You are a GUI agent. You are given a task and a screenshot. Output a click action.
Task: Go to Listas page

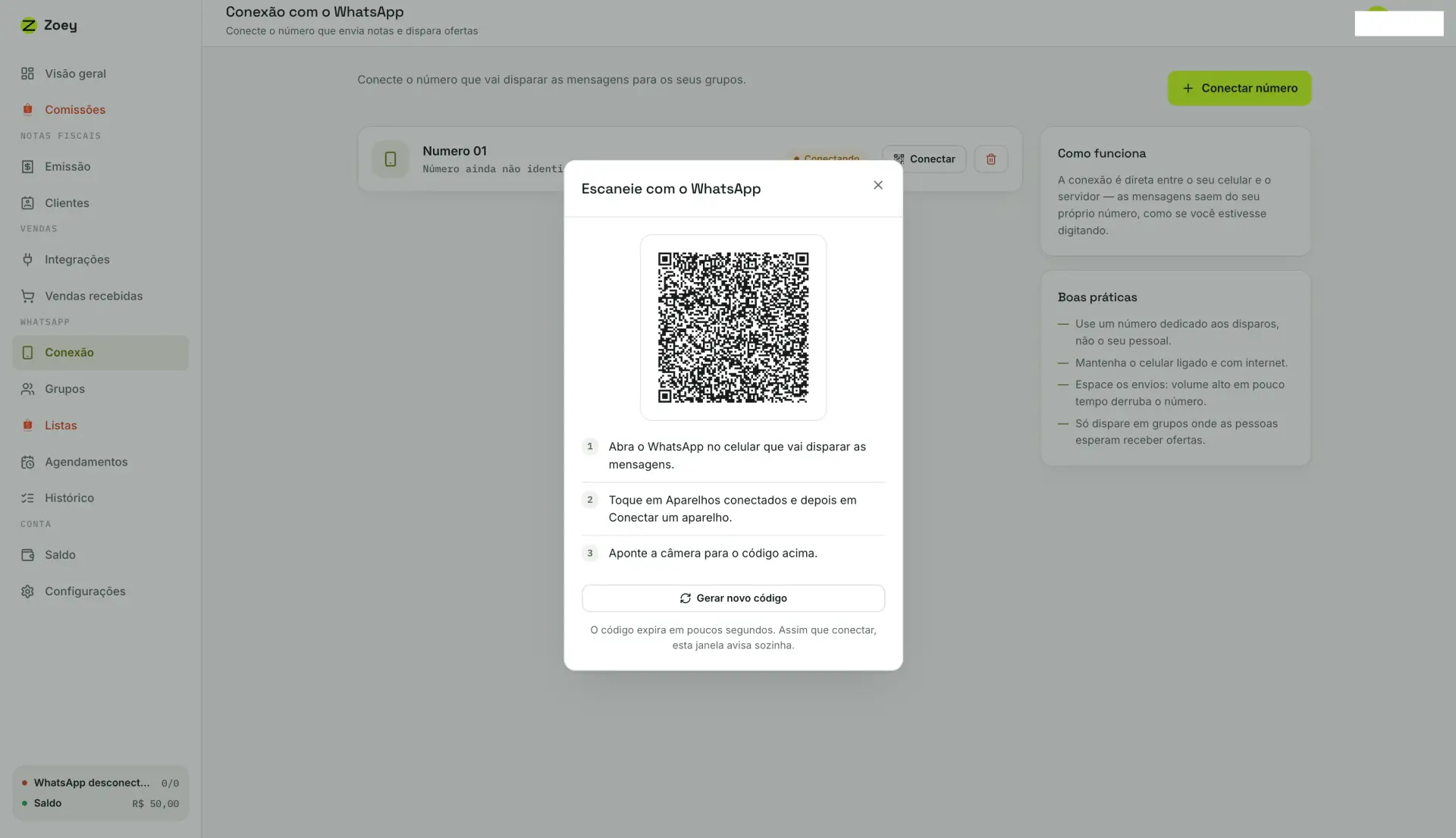(100, 425)
